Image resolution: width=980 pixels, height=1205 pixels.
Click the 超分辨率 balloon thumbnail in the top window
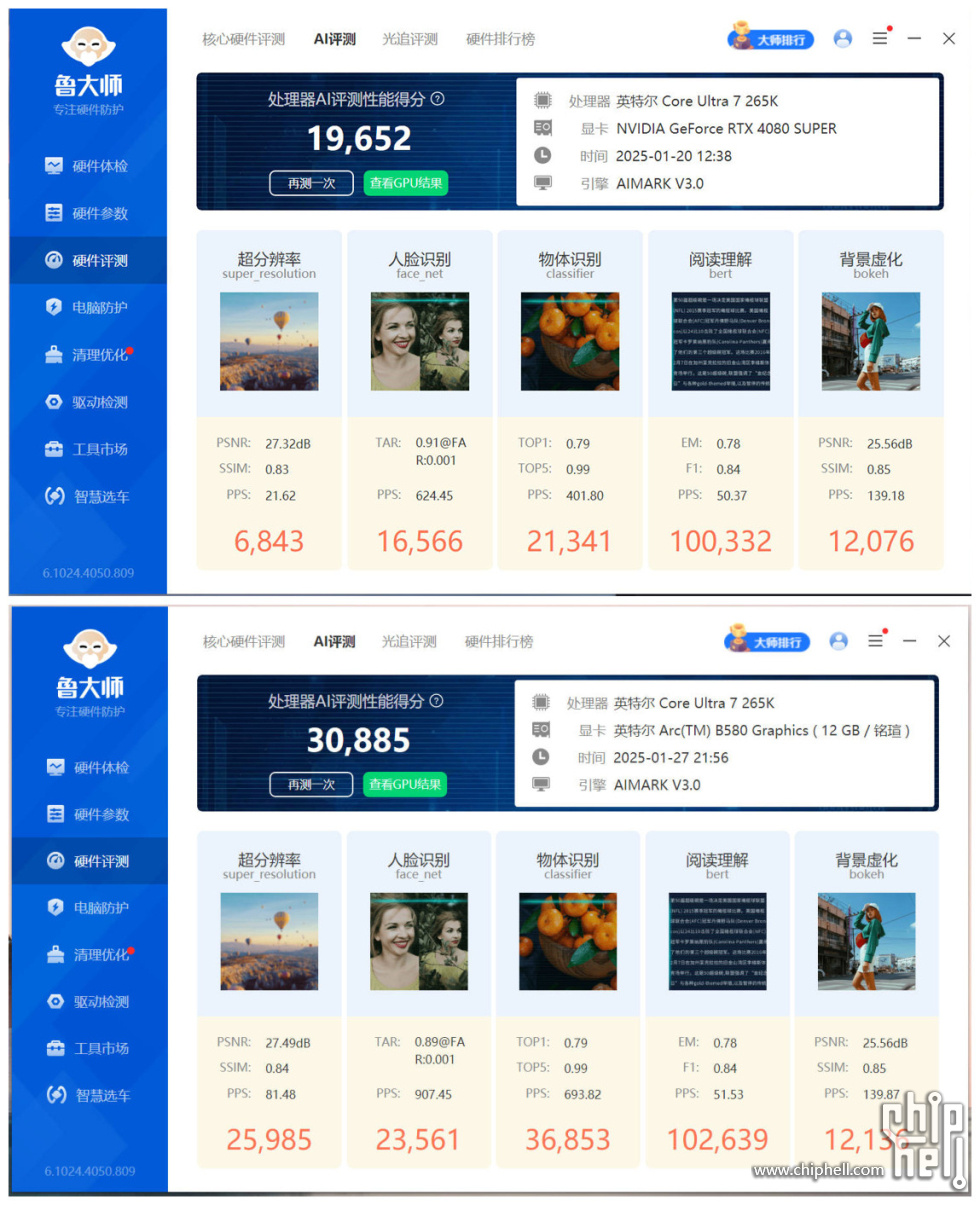coord(269,341)
